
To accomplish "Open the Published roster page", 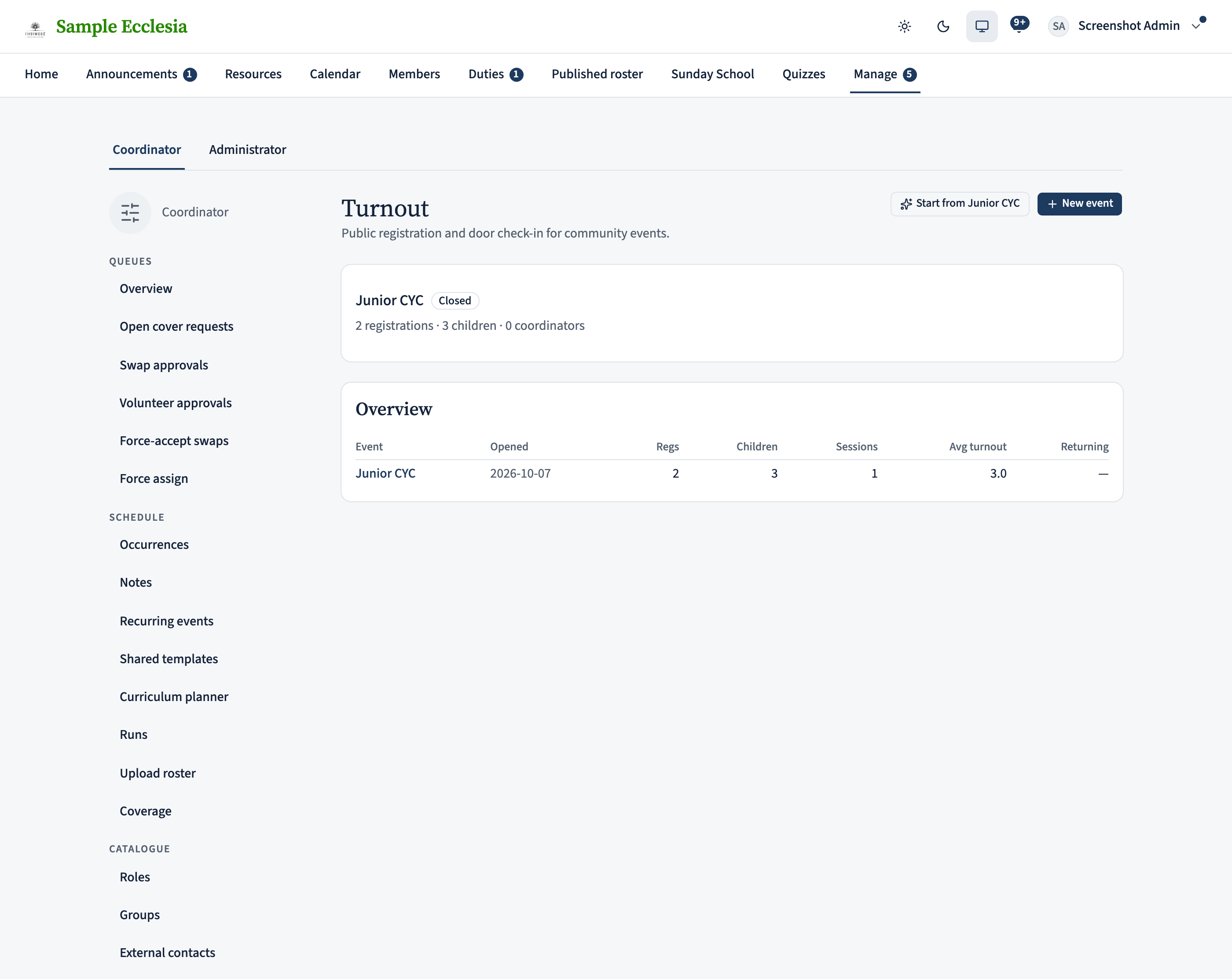I will 597,74.
